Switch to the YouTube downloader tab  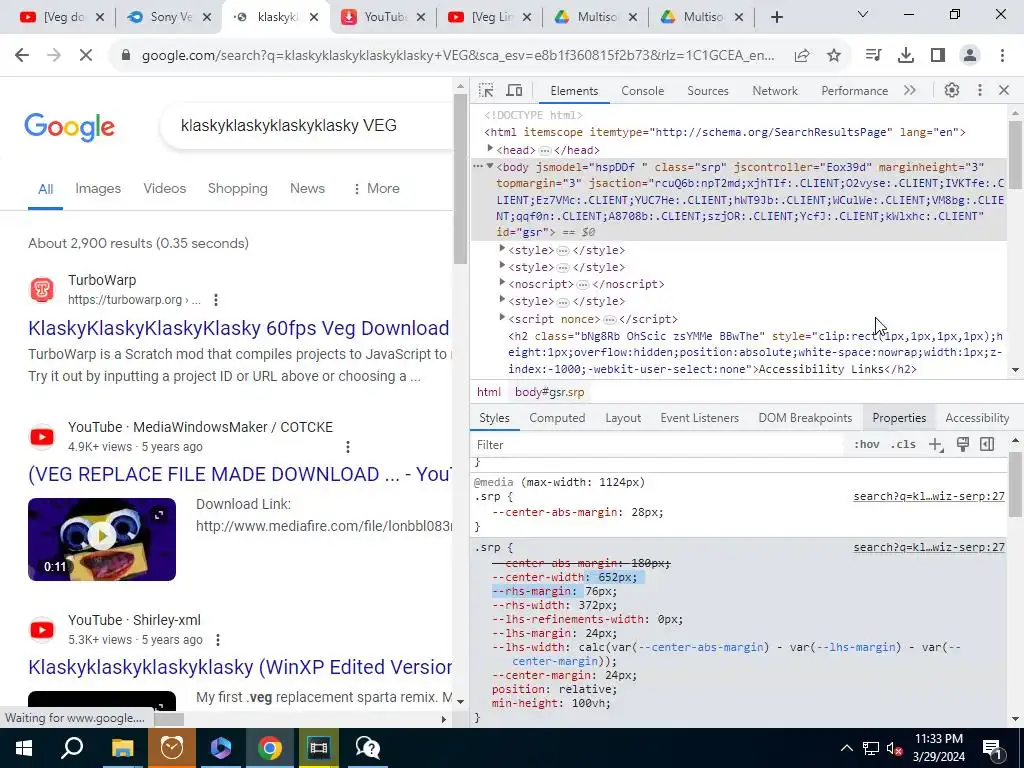[x=383, y=18]
